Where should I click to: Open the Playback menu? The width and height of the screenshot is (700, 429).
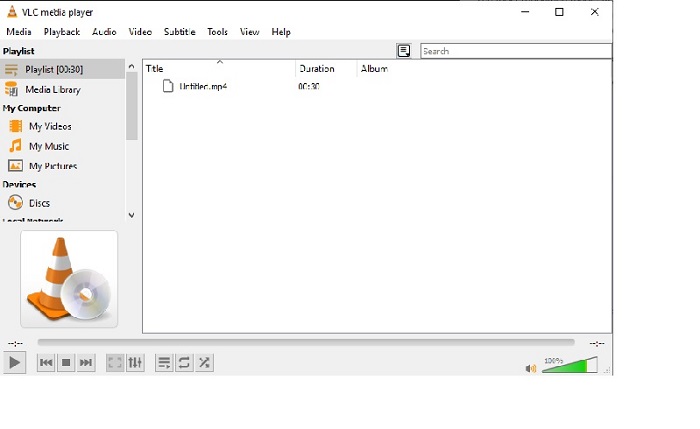point(62,32)
